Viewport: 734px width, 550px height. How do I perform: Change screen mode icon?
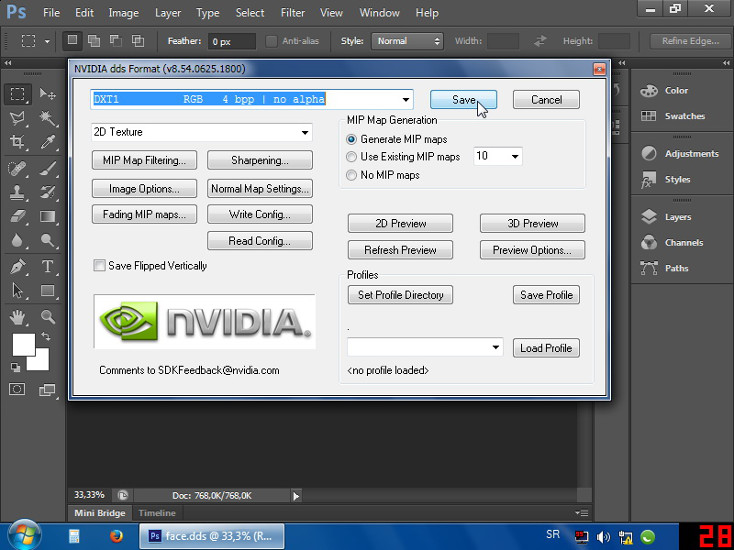47,389
